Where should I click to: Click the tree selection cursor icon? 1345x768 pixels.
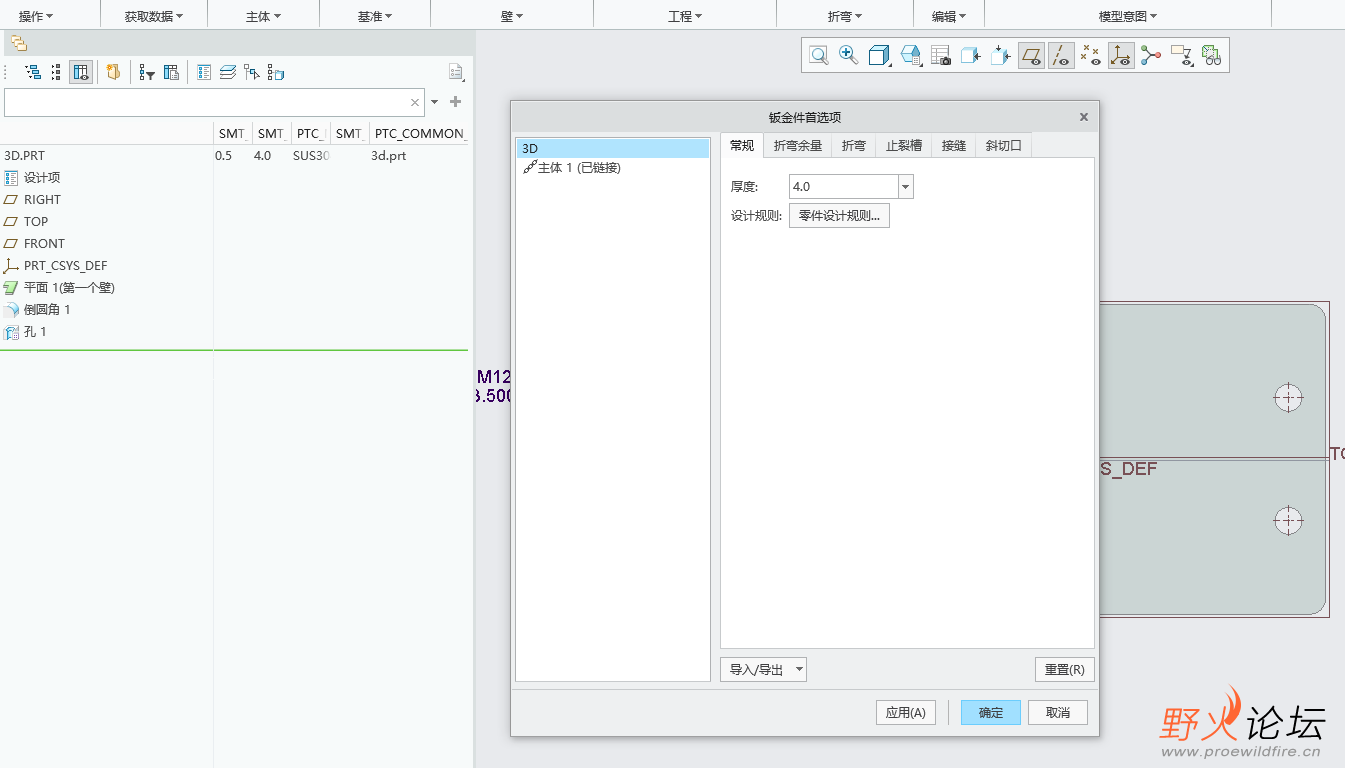click(x=252, y=72)
